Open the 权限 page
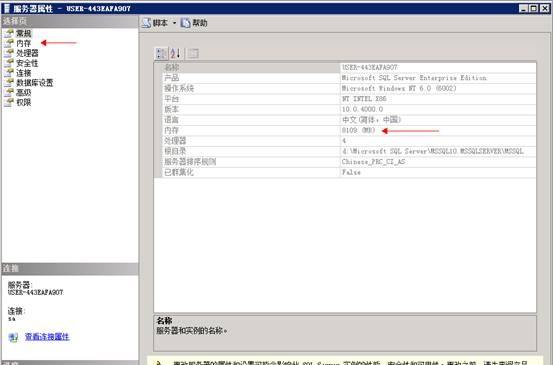The height and width of the screenshot is (365, 553). tap(24, 103)
